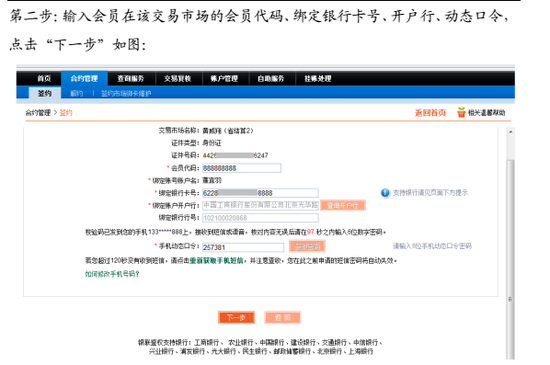550x365 pixels.
Task: Switch to the 签约 sub-tab
Action: tap(45, 93)
